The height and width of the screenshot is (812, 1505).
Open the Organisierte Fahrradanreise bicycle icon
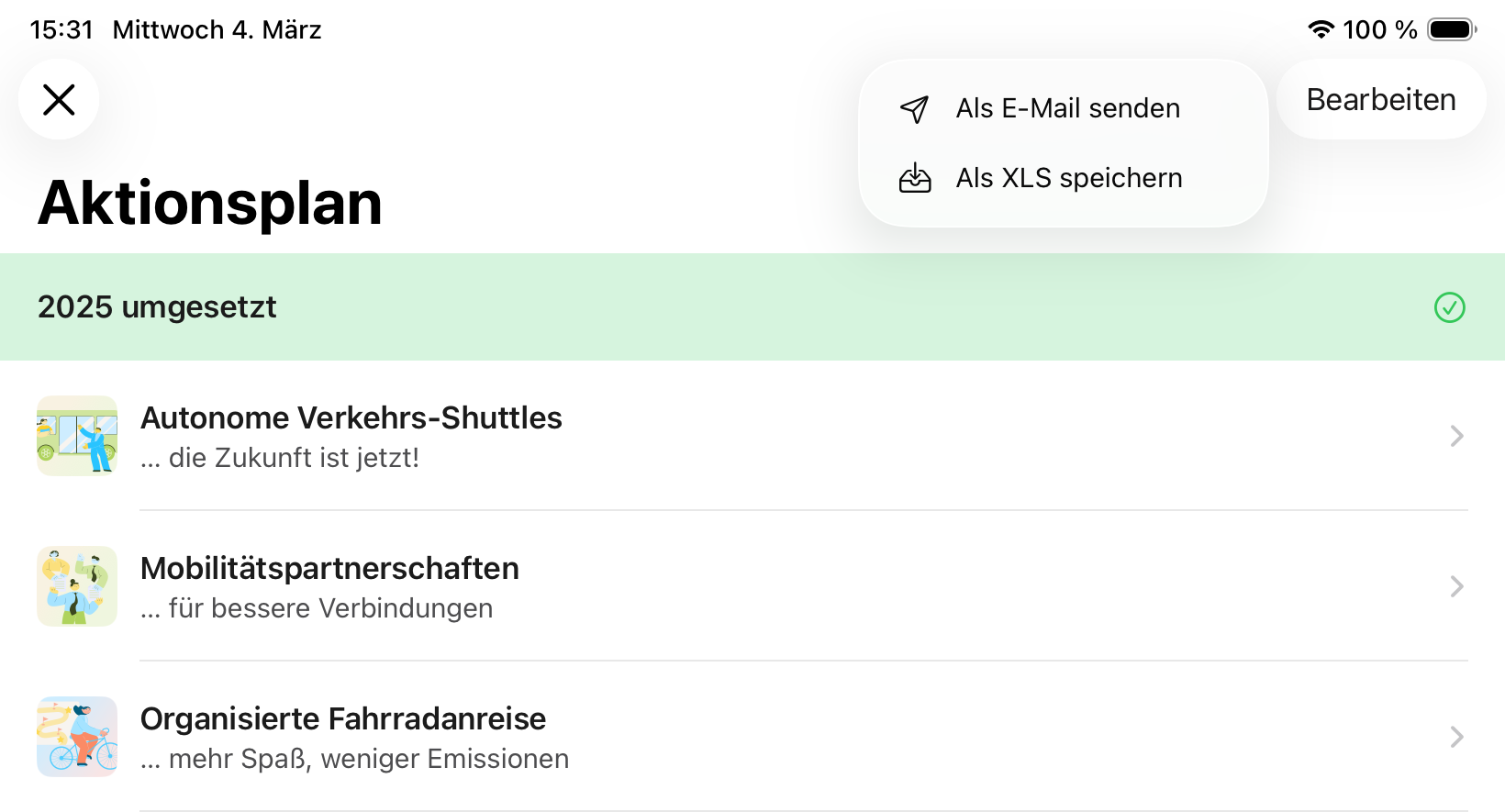[77, 737]
